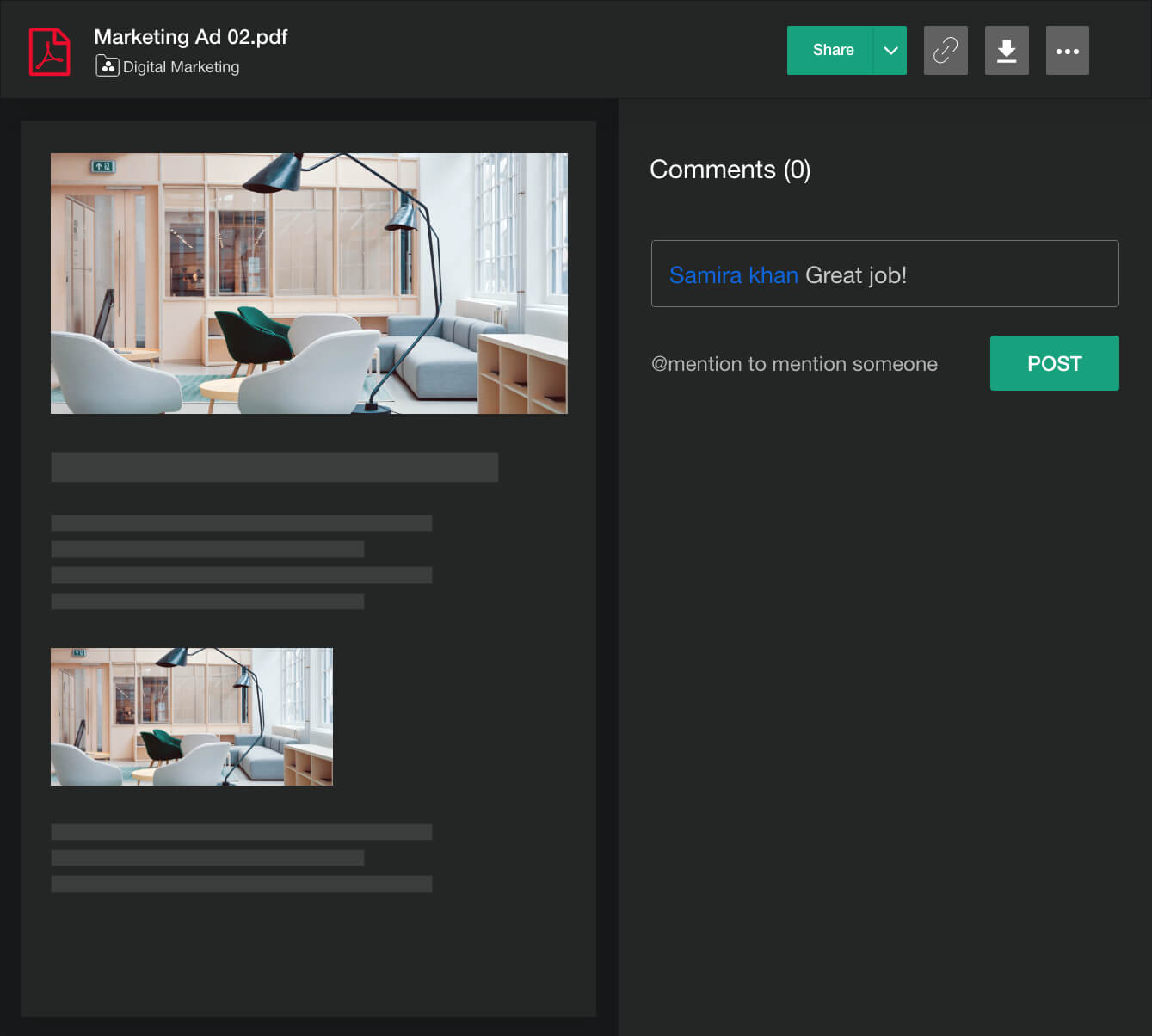Click the red PDF file icon
The width and height of the screenshot is (1152, 1036).
click(x=50, y=52)
